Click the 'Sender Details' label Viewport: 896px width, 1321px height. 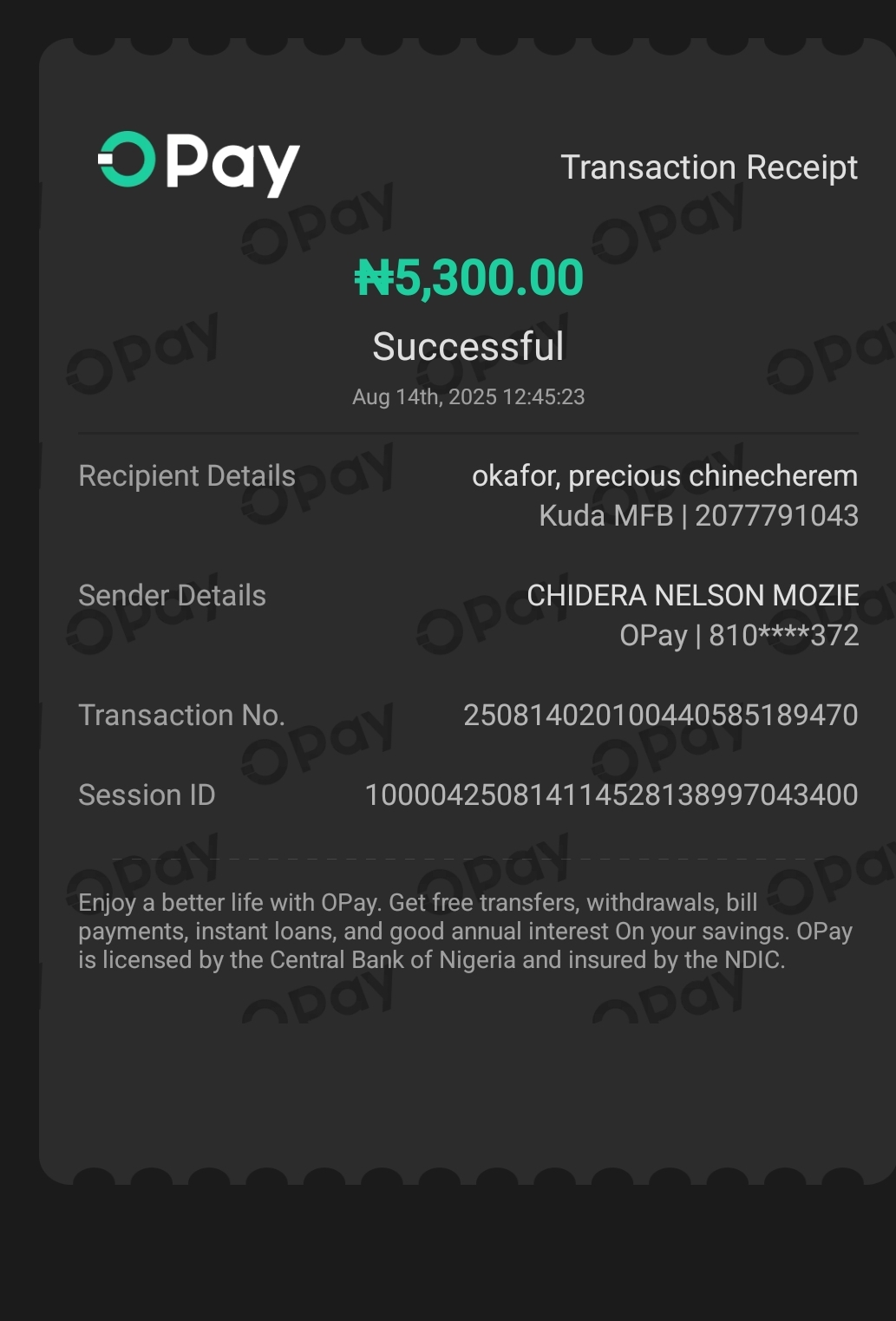point(172,596)
